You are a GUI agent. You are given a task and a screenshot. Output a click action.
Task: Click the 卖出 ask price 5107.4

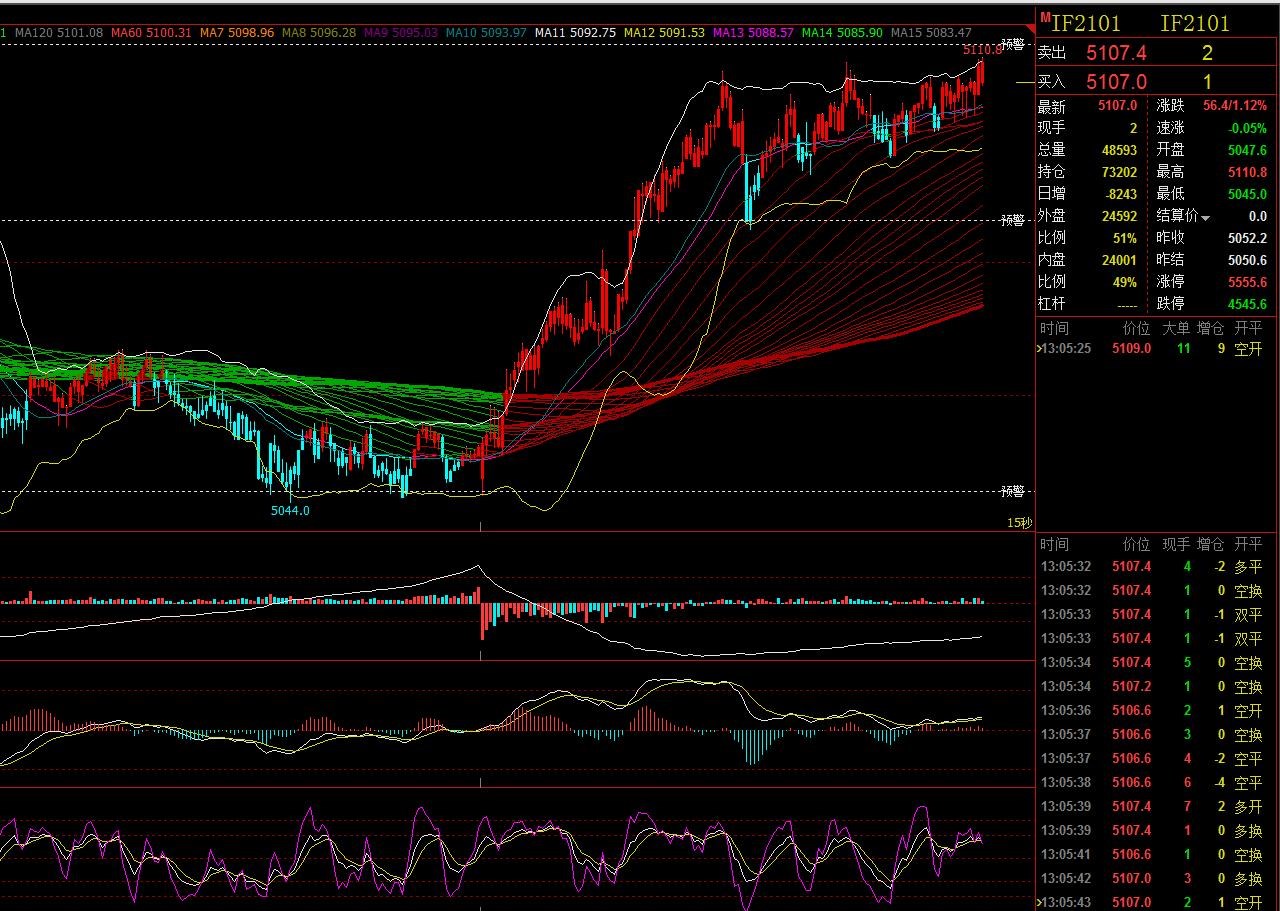pyautogui.click(x=1116, y=53)
